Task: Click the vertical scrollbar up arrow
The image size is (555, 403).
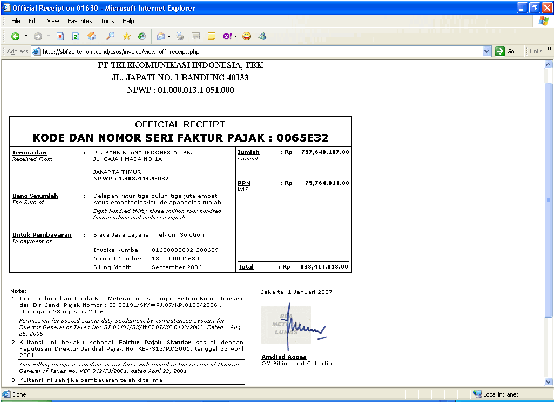Action: [548, 64]
